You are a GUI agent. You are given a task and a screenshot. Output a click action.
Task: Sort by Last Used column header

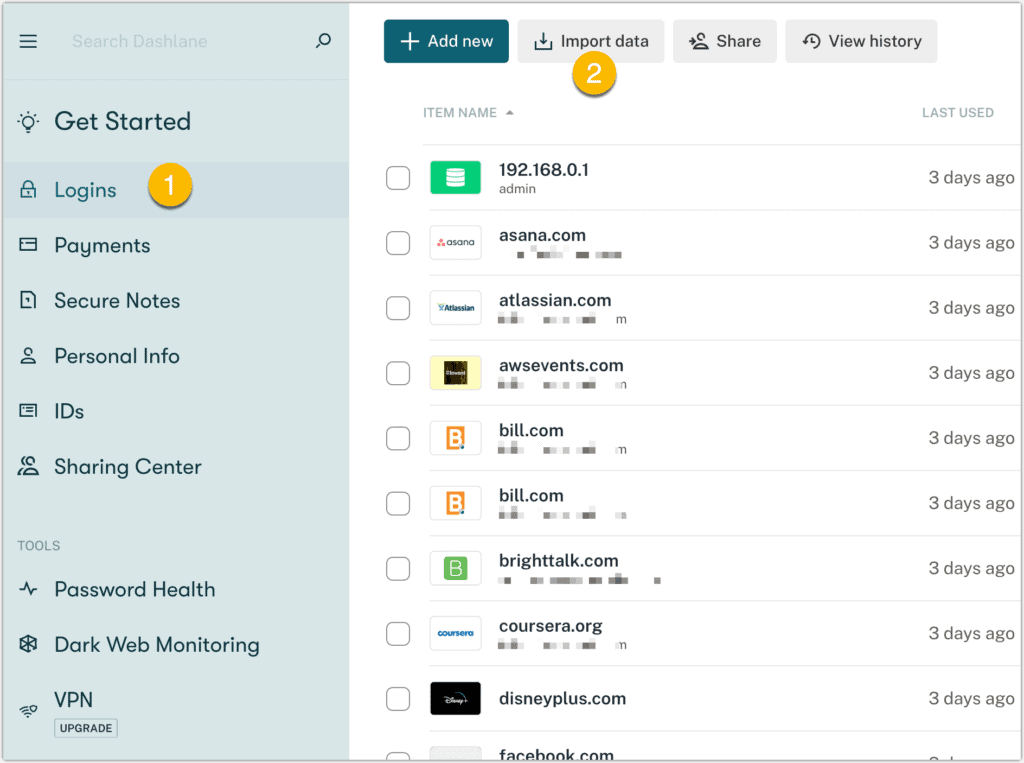tap(957, 113)
